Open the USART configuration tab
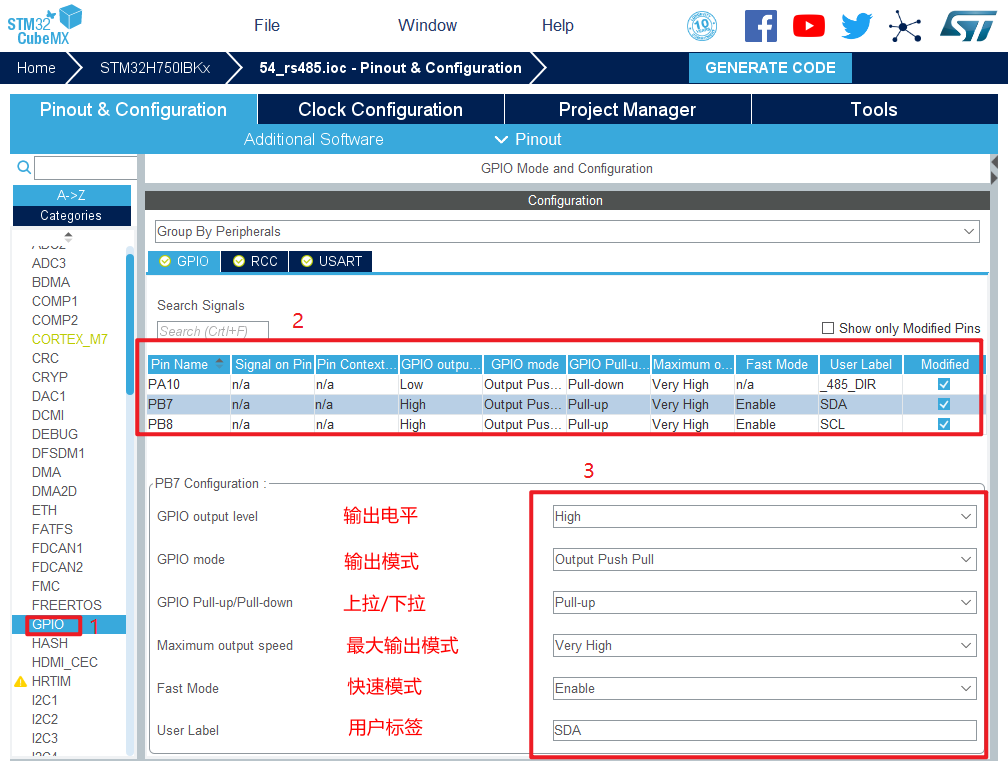The width and height of the screenshot is (1008, 771). pos(331,261)
